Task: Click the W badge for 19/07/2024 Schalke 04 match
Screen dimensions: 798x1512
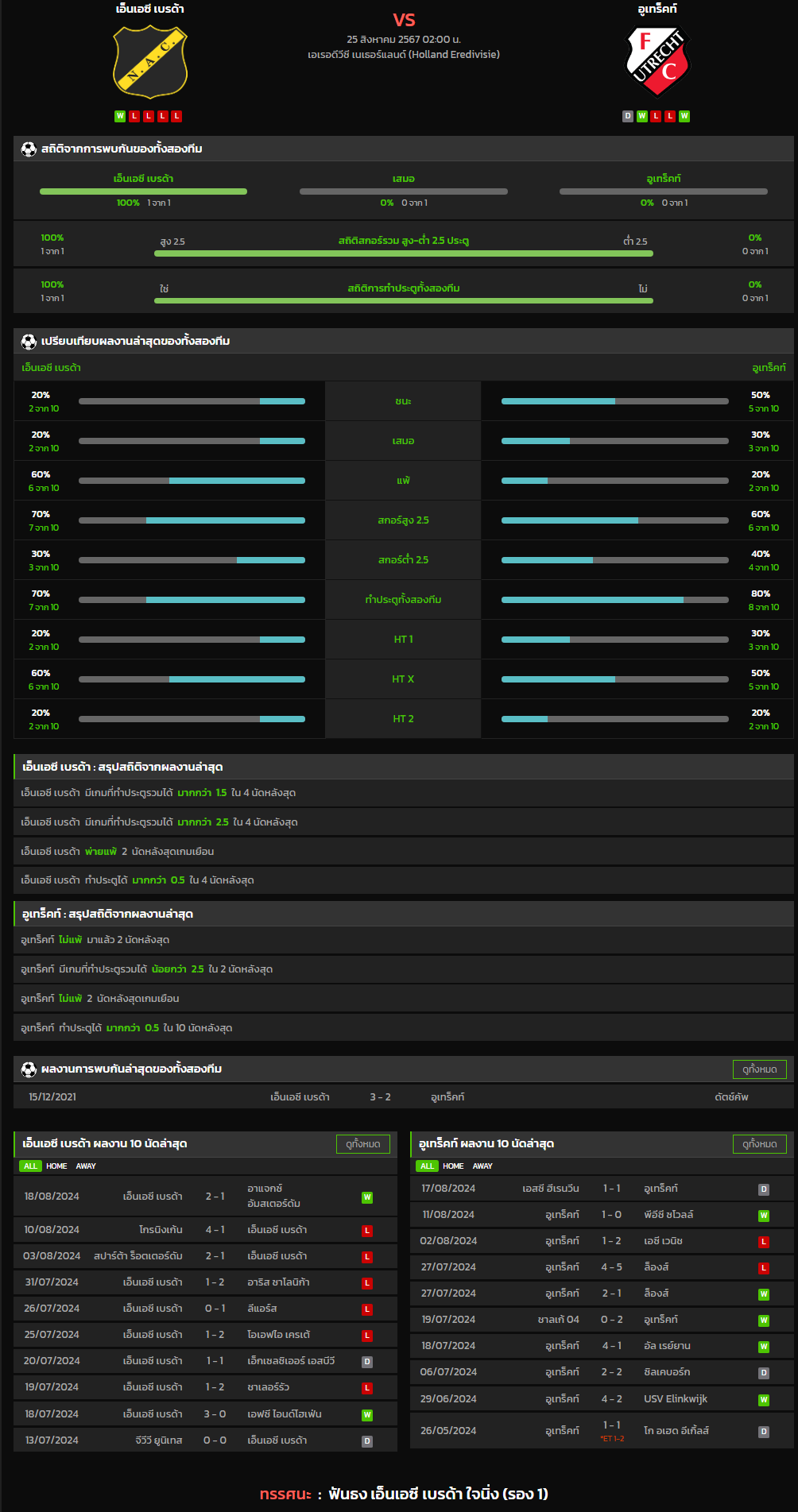Action: point(764,1321)
